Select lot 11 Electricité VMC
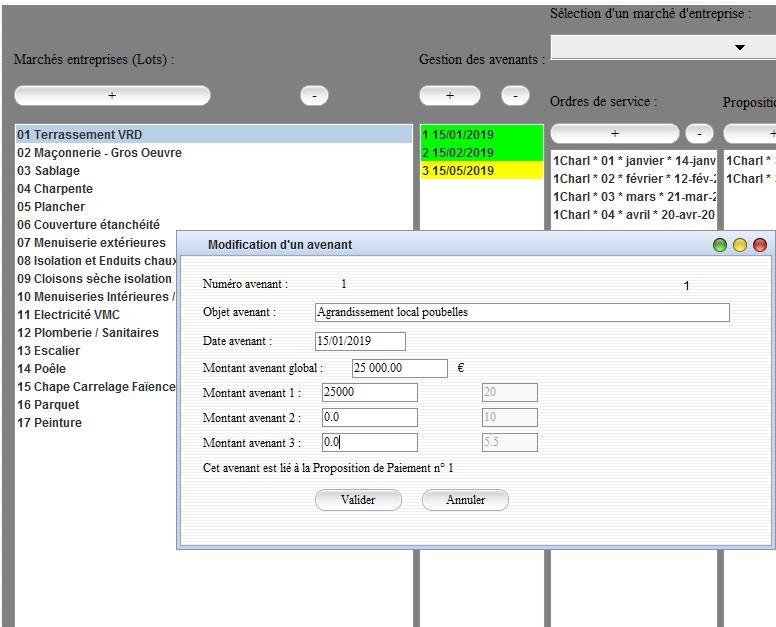This screenshot has height=627, width=776. (x=96, y=315)
